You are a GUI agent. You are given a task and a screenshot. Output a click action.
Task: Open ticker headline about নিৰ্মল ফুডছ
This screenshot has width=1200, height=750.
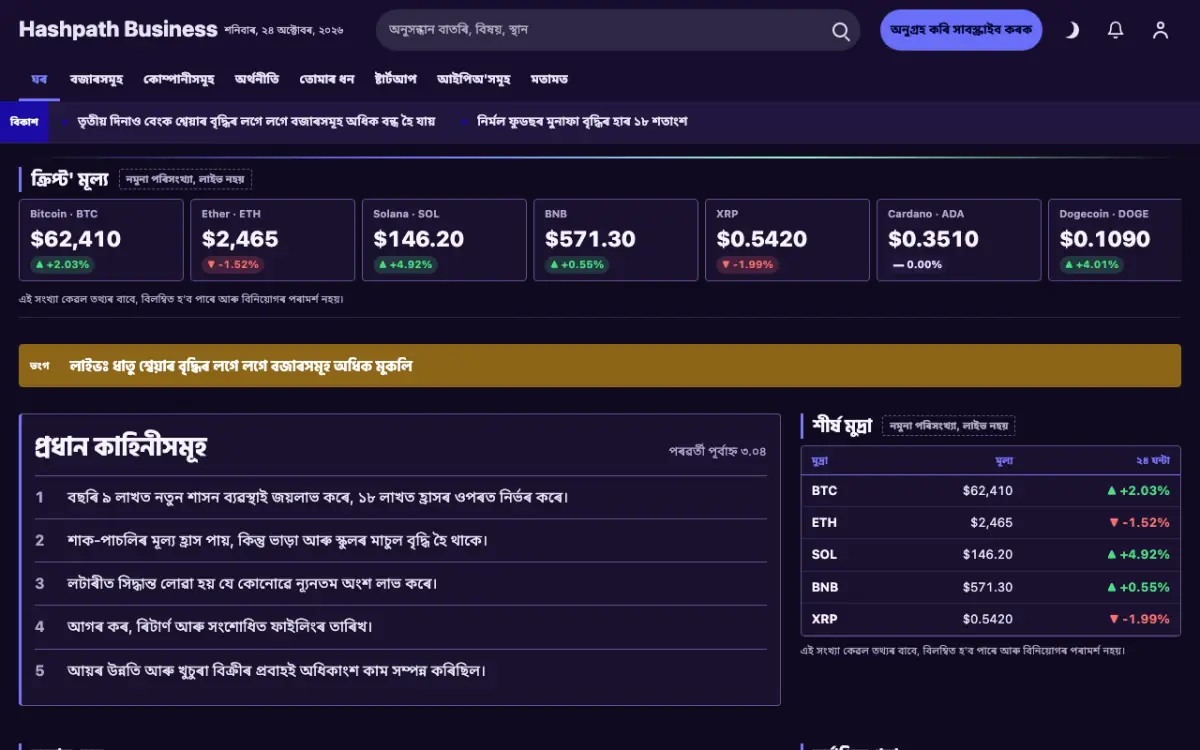[582, 121]
